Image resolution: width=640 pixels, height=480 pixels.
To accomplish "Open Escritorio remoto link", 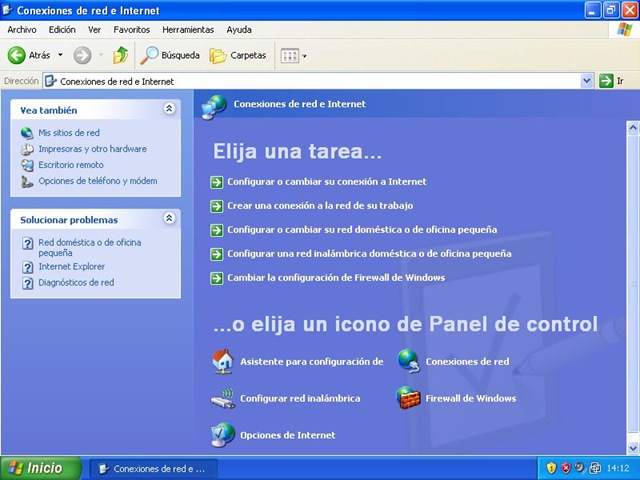I will (x=71, y=165).
